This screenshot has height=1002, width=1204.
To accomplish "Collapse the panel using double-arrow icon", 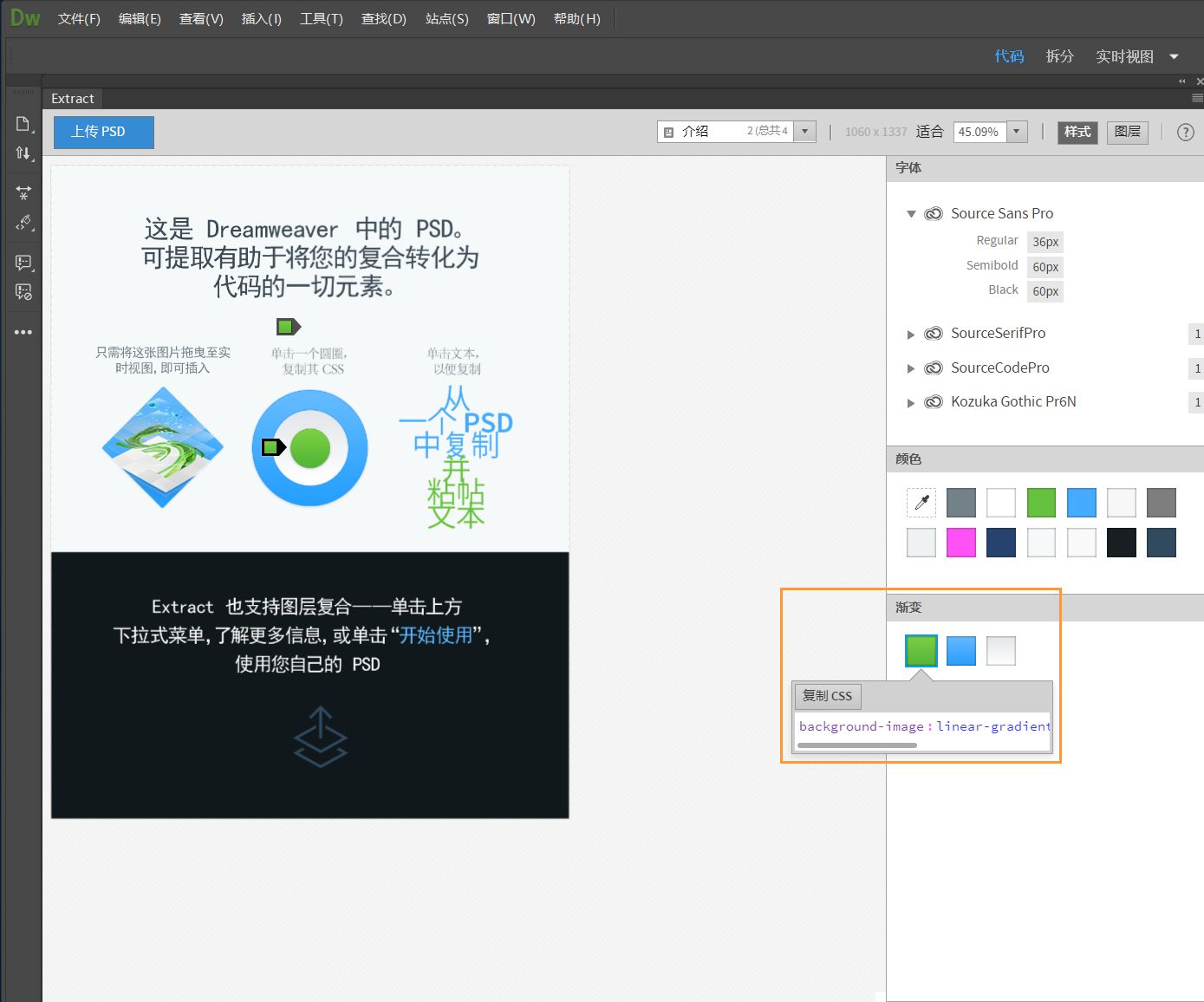I will [1181, 81].
